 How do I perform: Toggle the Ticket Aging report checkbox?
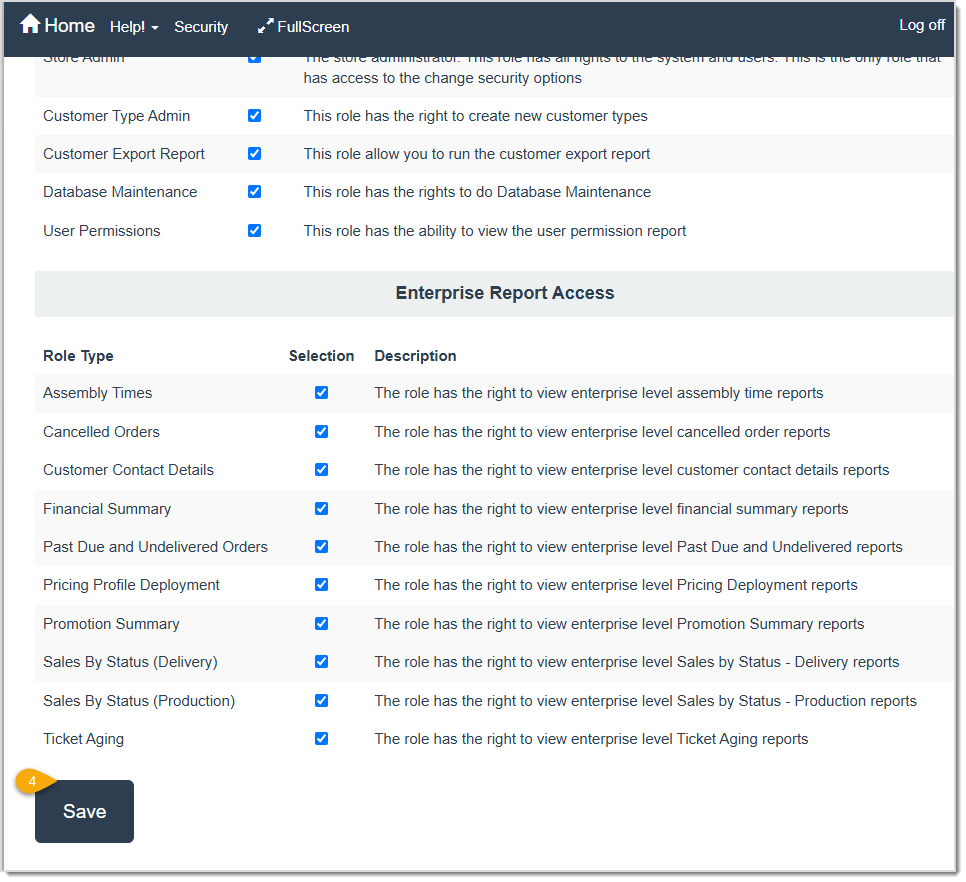(x=321, y=738)
